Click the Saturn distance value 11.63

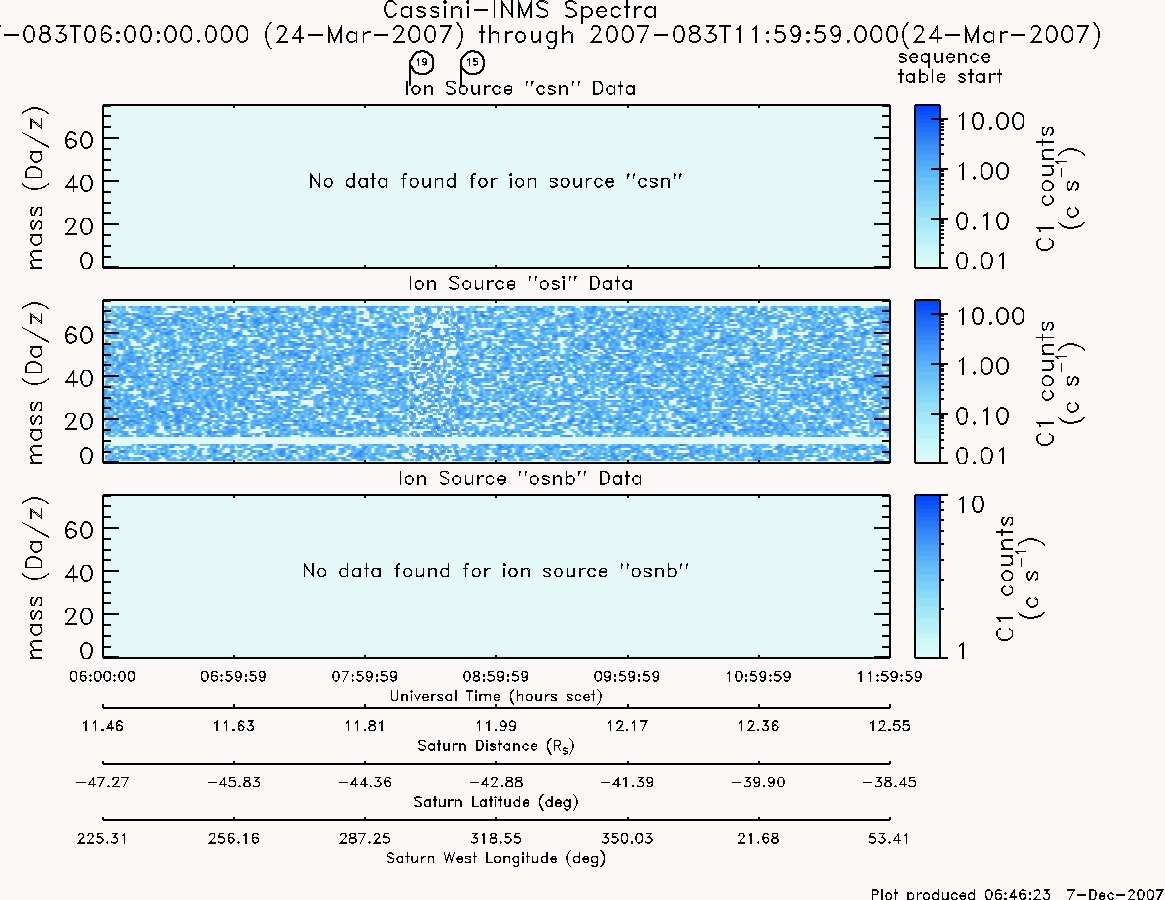click(x=233, y=726)
